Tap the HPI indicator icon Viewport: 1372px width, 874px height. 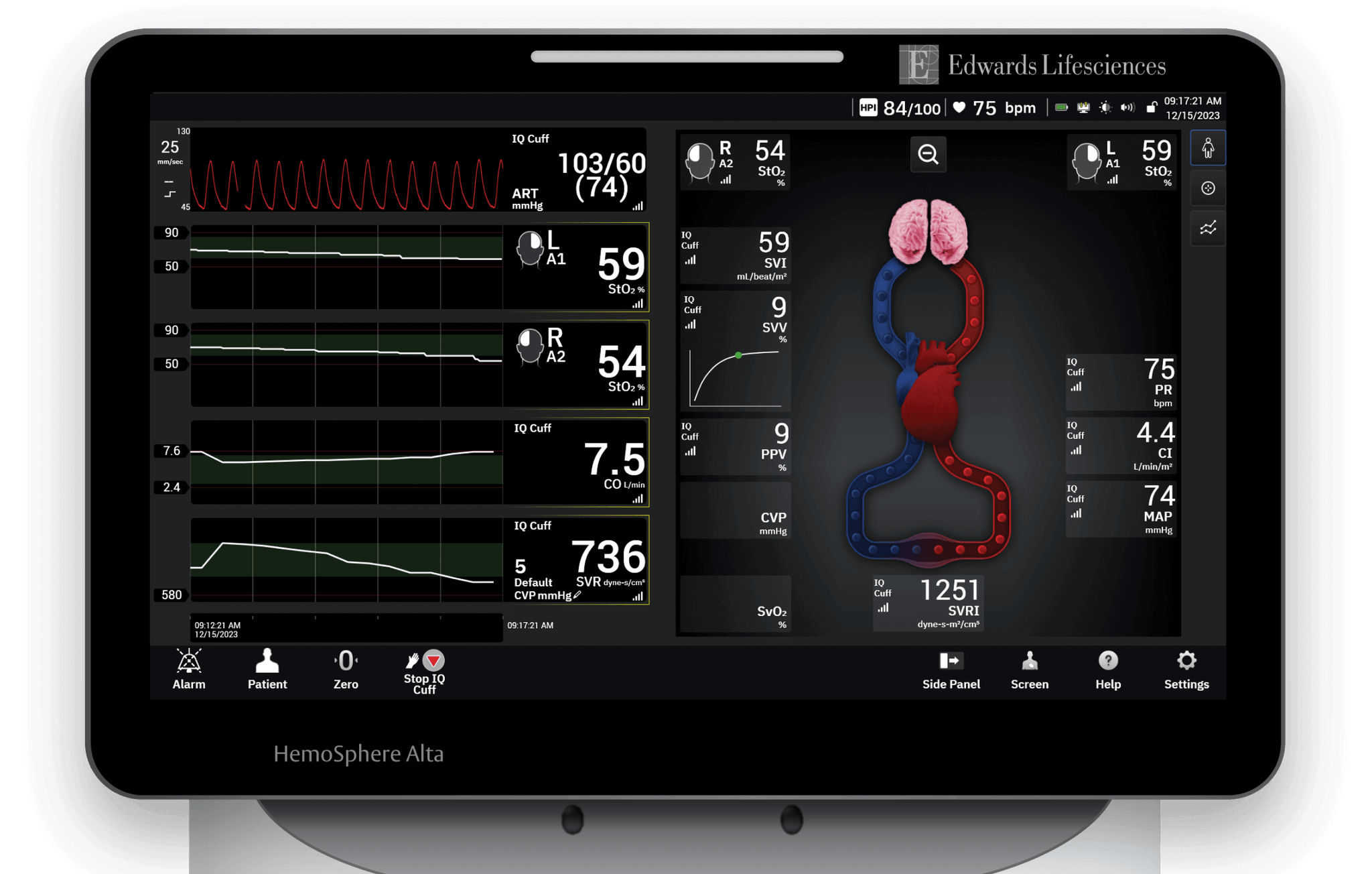tap(868, 107)
